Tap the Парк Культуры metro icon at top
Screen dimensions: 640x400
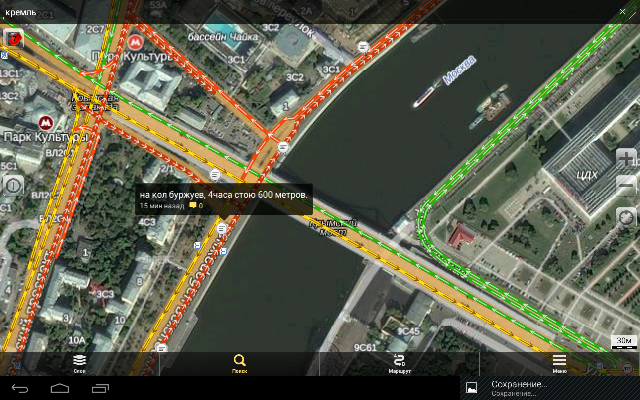pyautogui.click(x=135, y=43)
